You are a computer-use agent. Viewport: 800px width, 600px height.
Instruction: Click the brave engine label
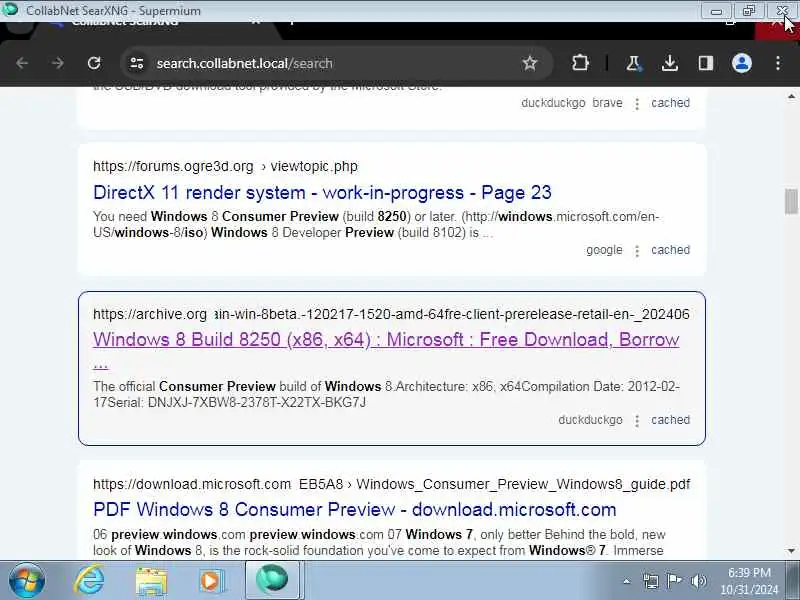pyautogui.click(x=607, y=103)
